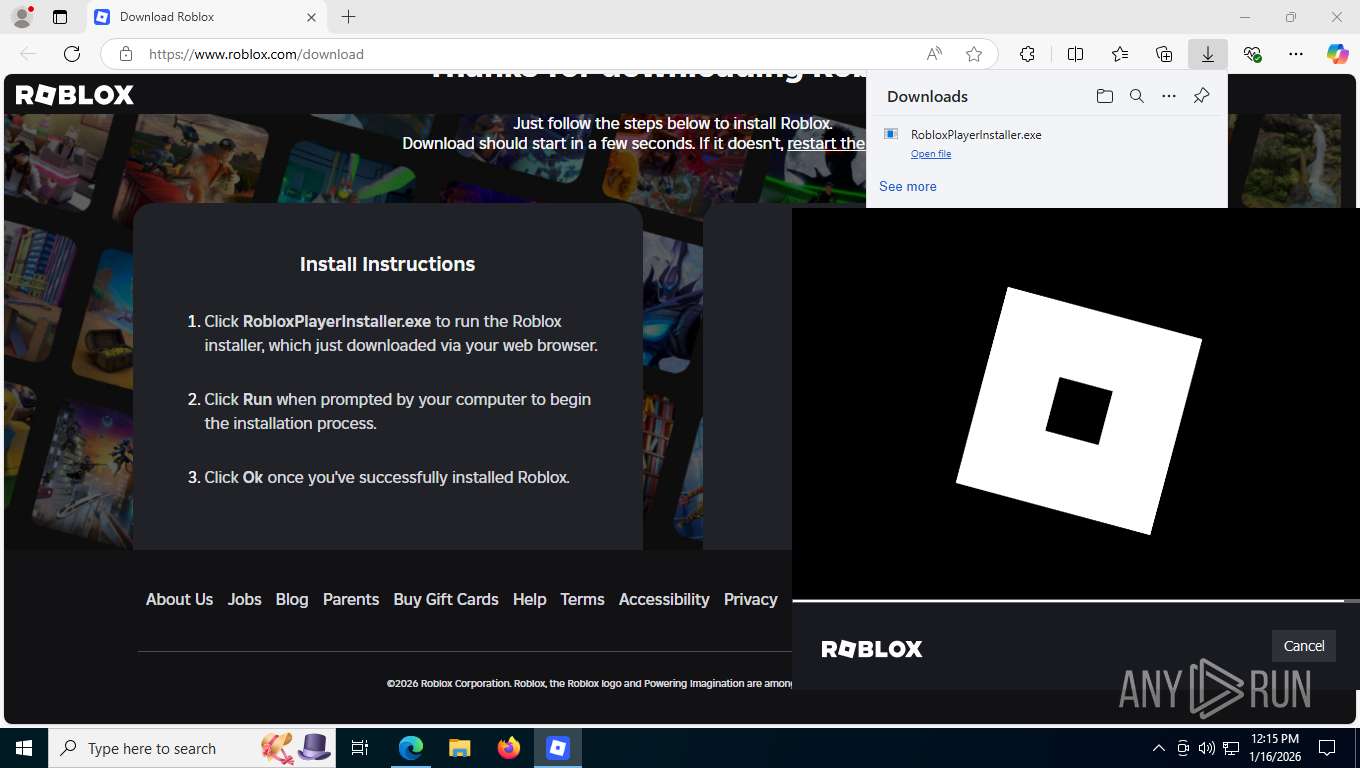Open File Explorer from taskbar
Image resolution: width=1360 pixels, height=768 pixels.
pyautogui.click(x=459, y=748)
